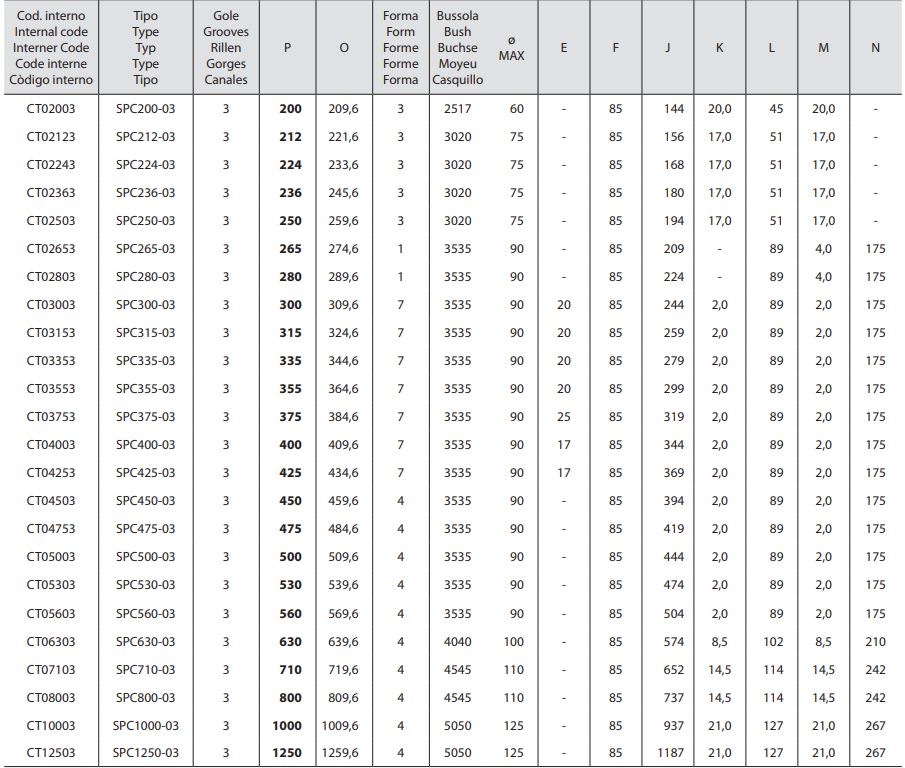Screen dimensions: 905x768
Task: Click bush value 4040 in the SPC630-03 row
Action: 457,641
